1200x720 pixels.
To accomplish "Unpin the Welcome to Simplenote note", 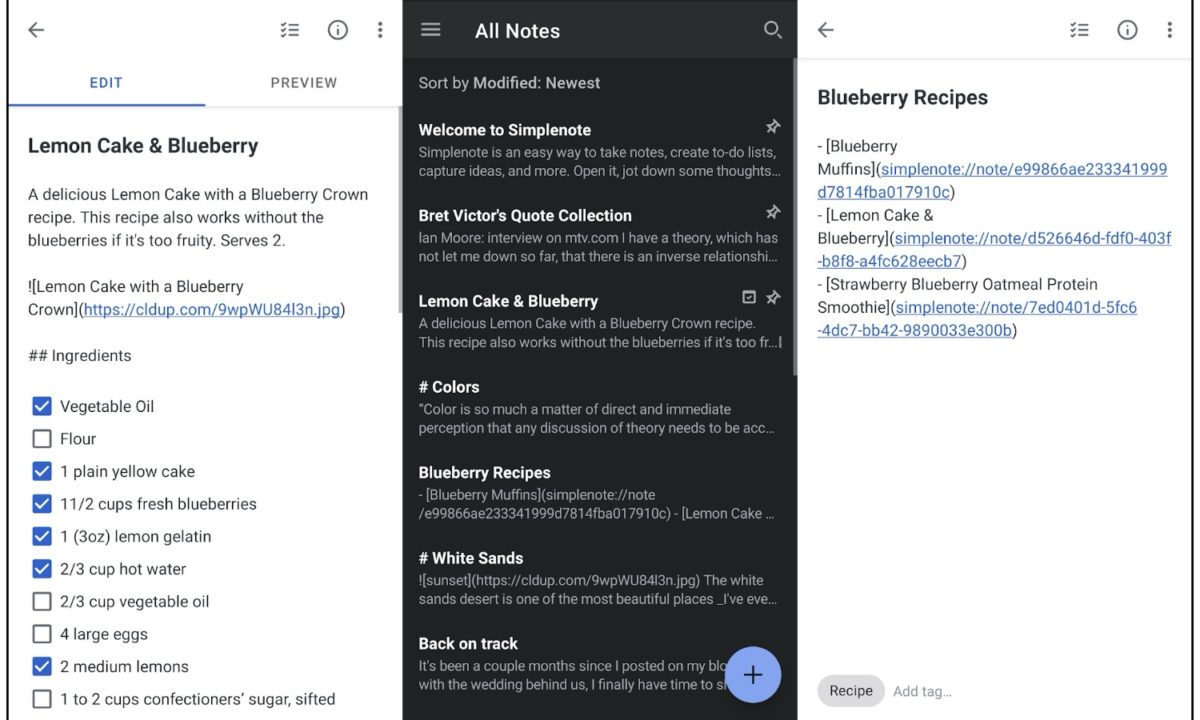I will pyautogui.click(x=772, y=127).
